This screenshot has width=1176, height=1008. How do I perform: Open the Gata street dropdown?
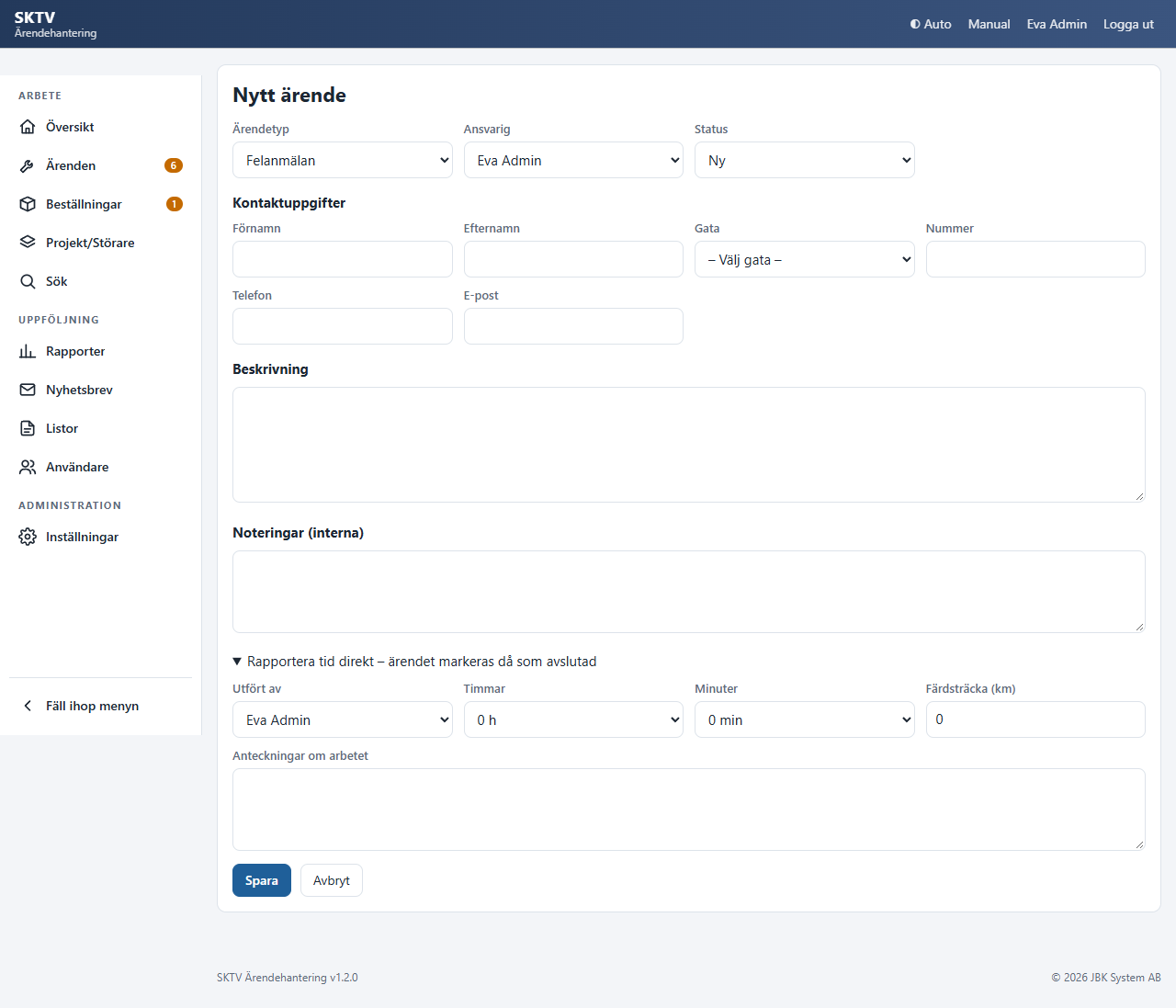tap(805, 259)
